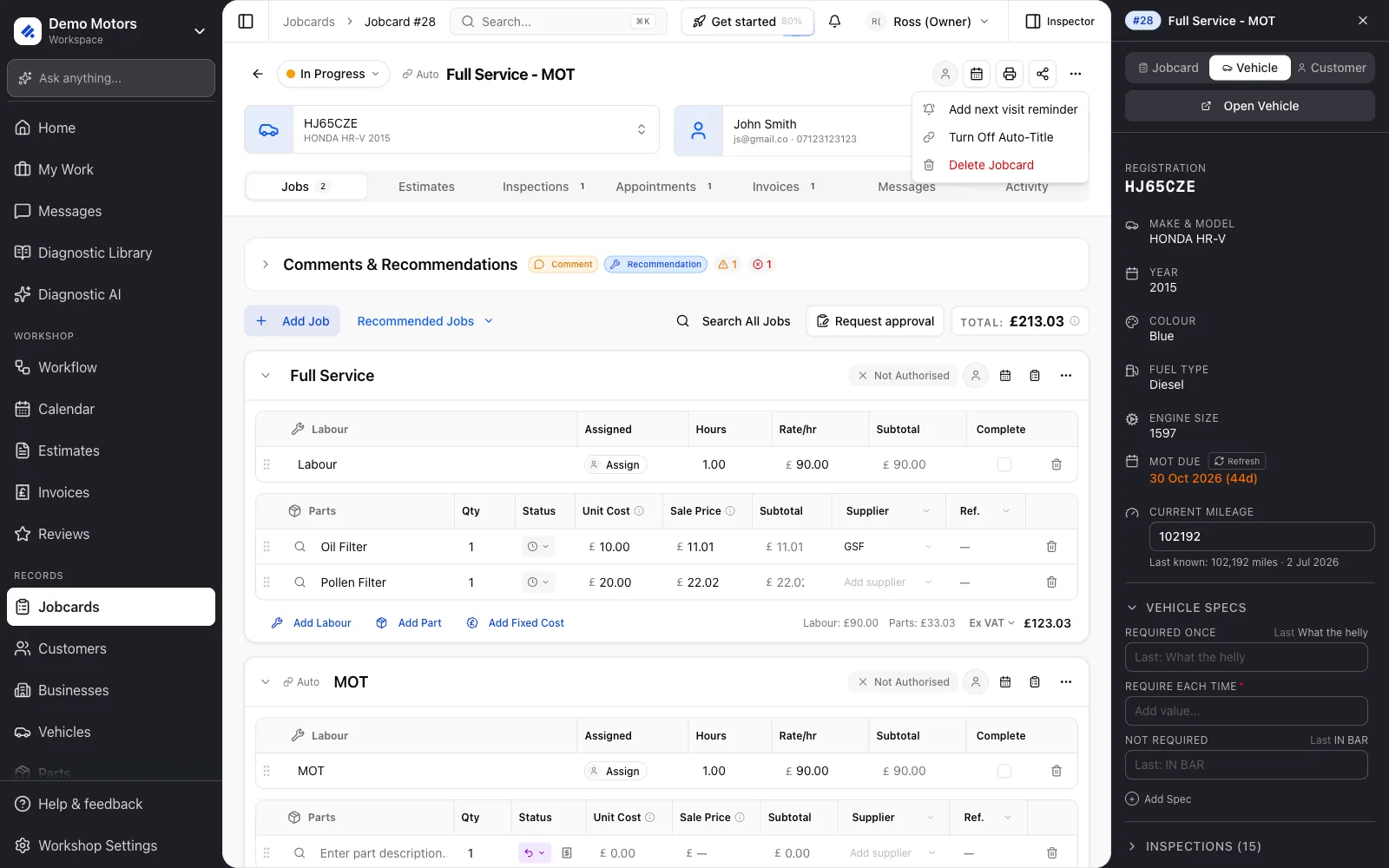Delete the Pollen Filter part row
Image resolution: width=1389 pixels, height=868 pixels.
pos(1051,582)
